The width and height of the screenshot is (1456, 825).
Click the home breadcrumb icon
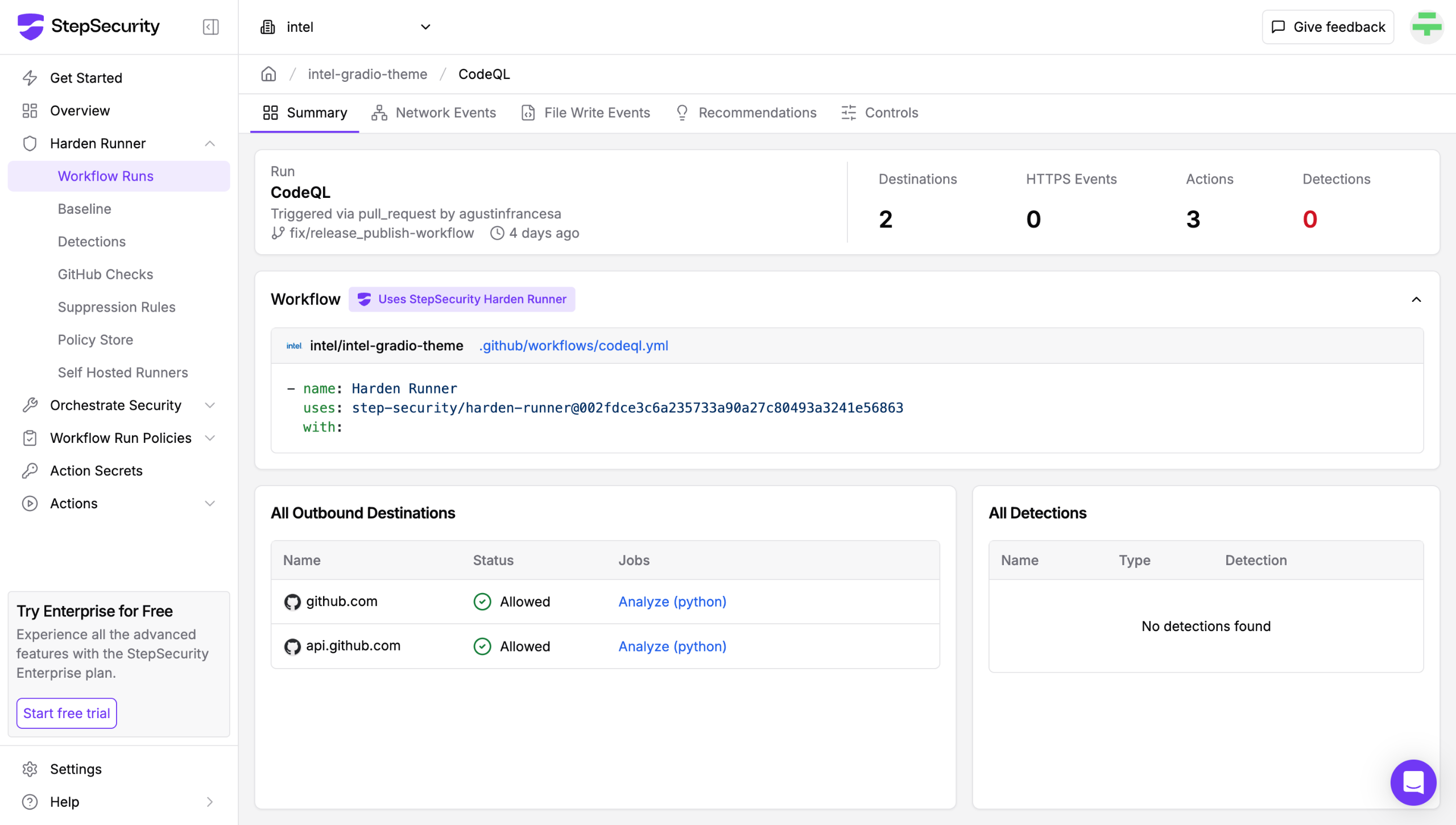(268, 74)
